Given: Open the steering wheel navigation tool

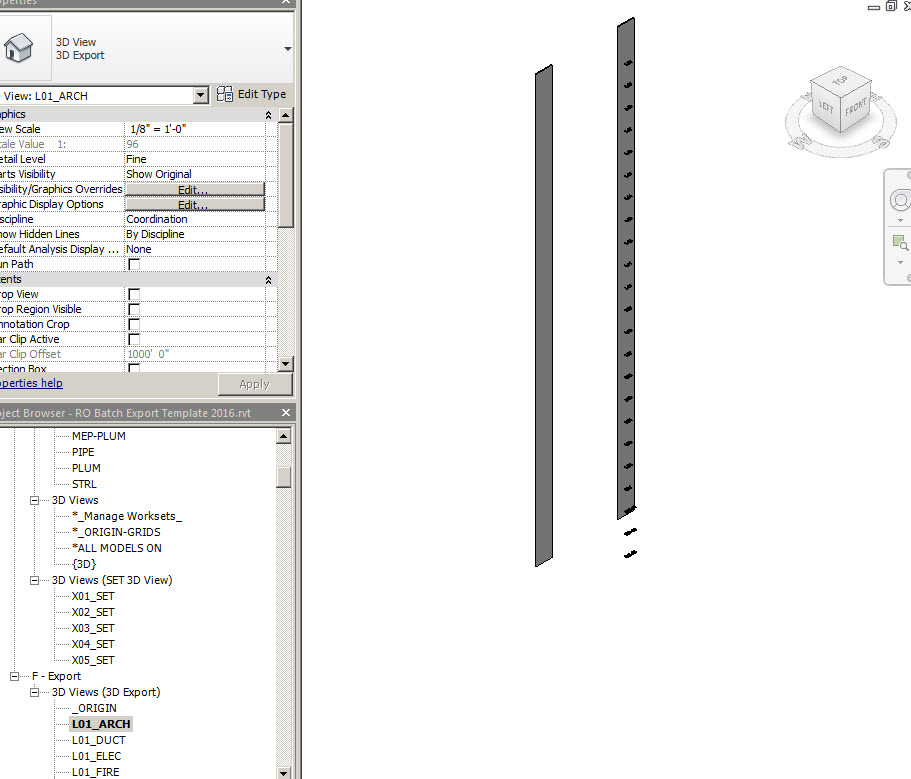Looking at the screenshot, I should (x=901, y=201).
